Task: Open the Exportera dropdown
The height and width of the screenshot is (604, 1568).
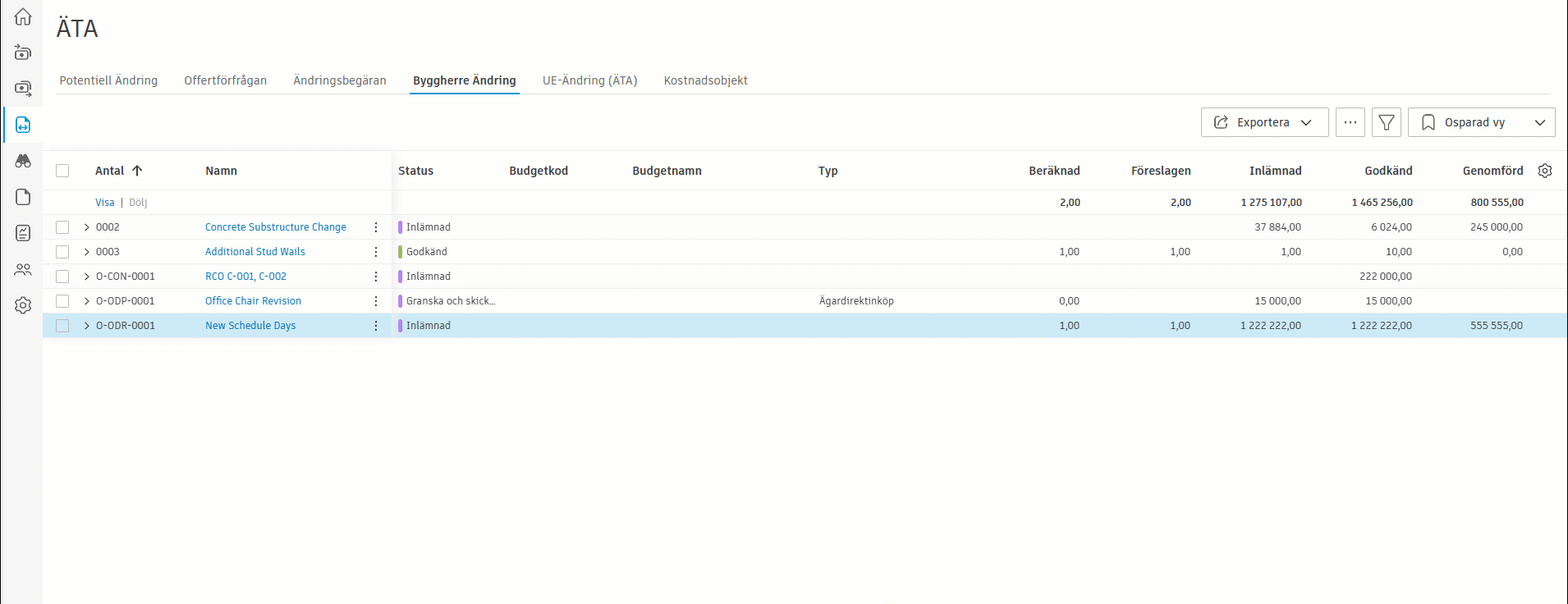Action: (1264, 122)
